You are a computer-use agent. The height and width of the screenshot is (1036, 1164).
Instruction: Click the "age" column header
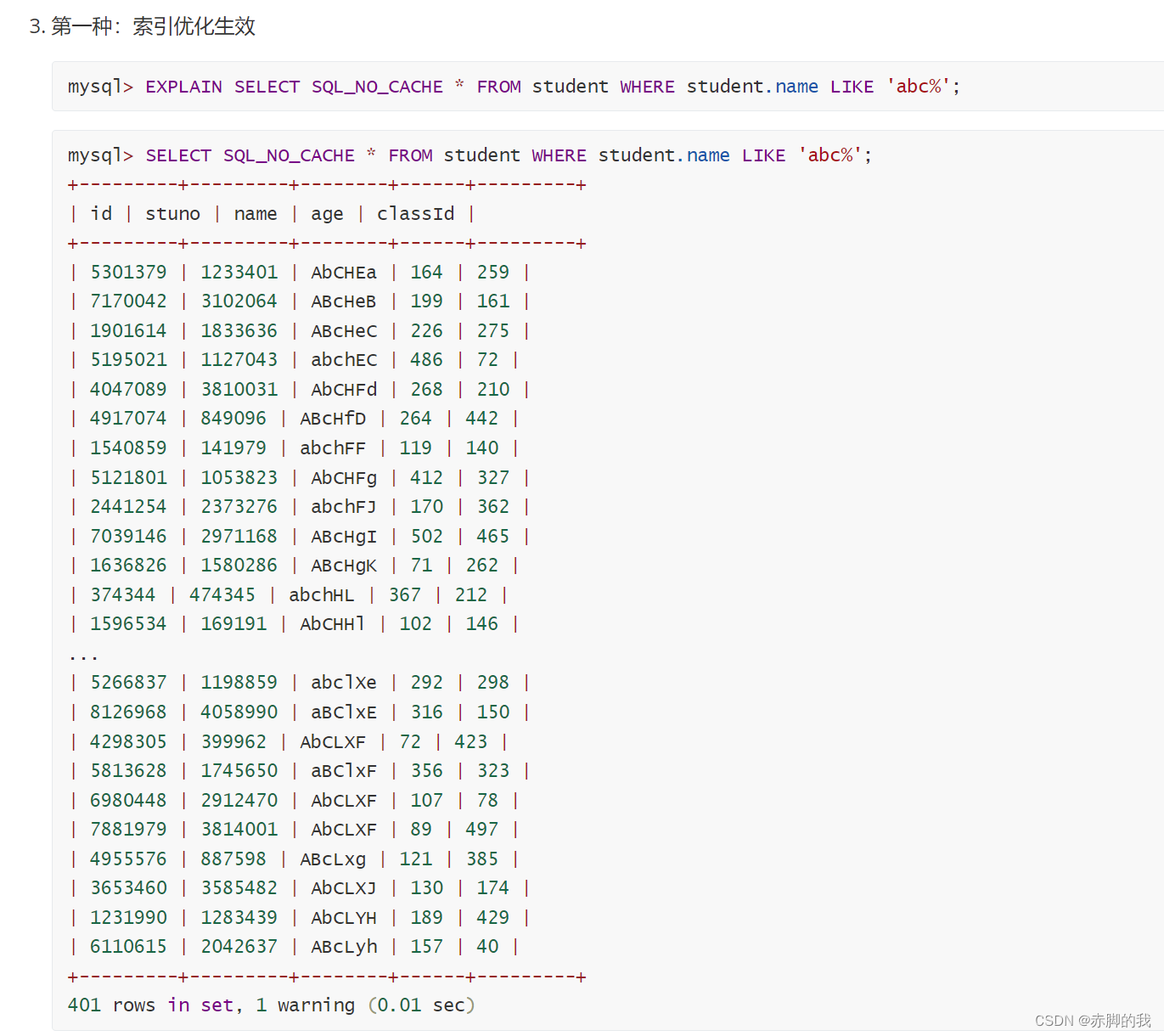click(327, 214)
